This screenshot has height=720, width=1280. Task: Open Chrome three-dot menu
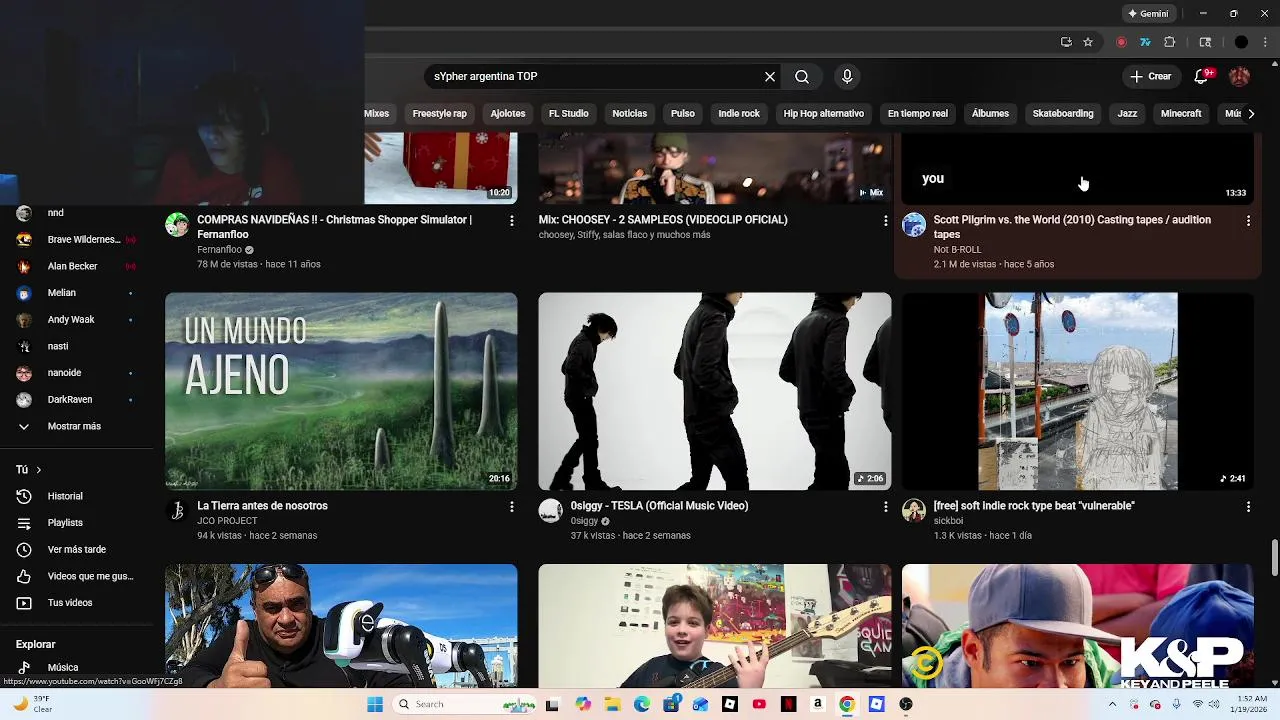1266,42
